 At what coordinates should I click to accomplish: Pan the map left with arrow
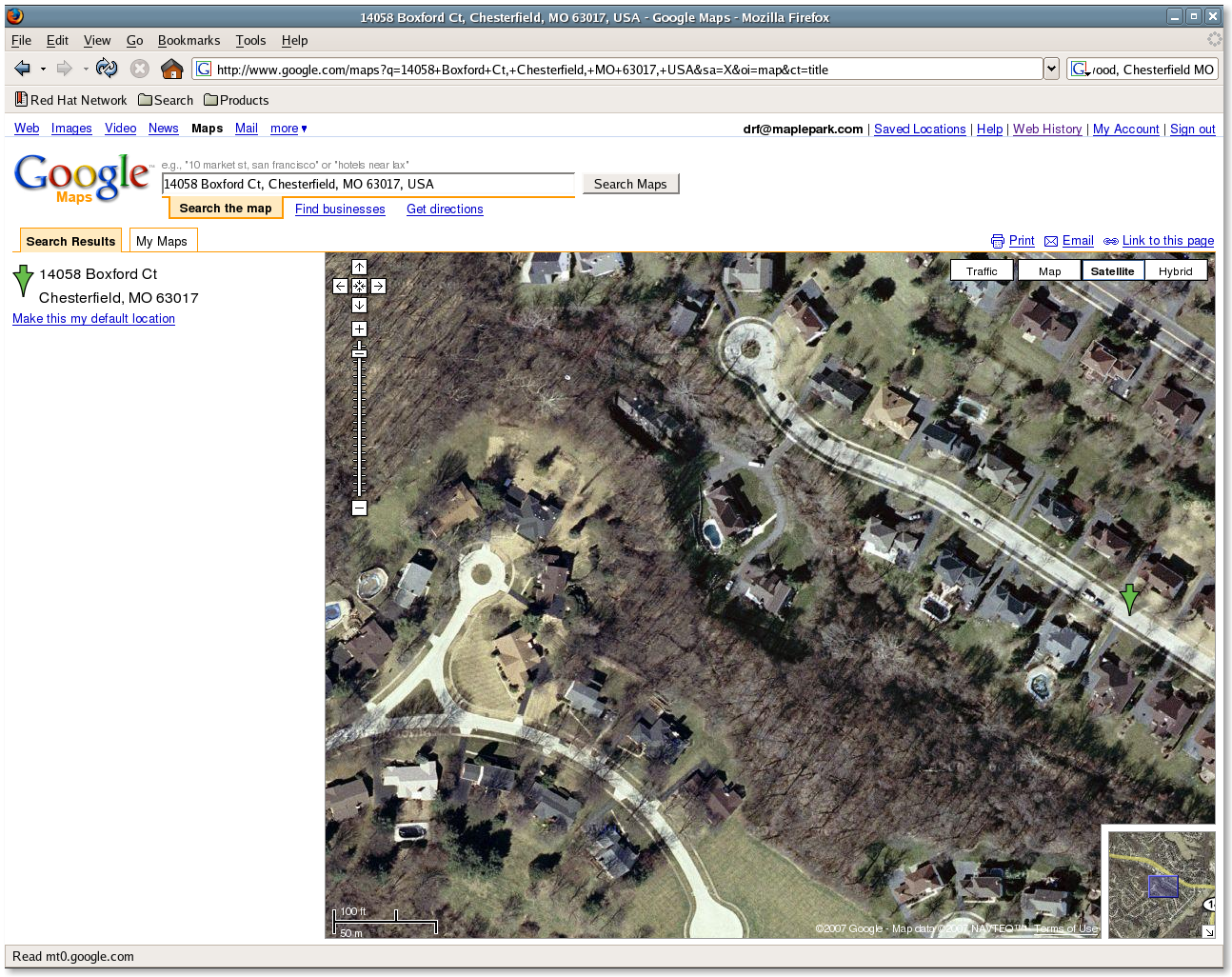point(340,286)
